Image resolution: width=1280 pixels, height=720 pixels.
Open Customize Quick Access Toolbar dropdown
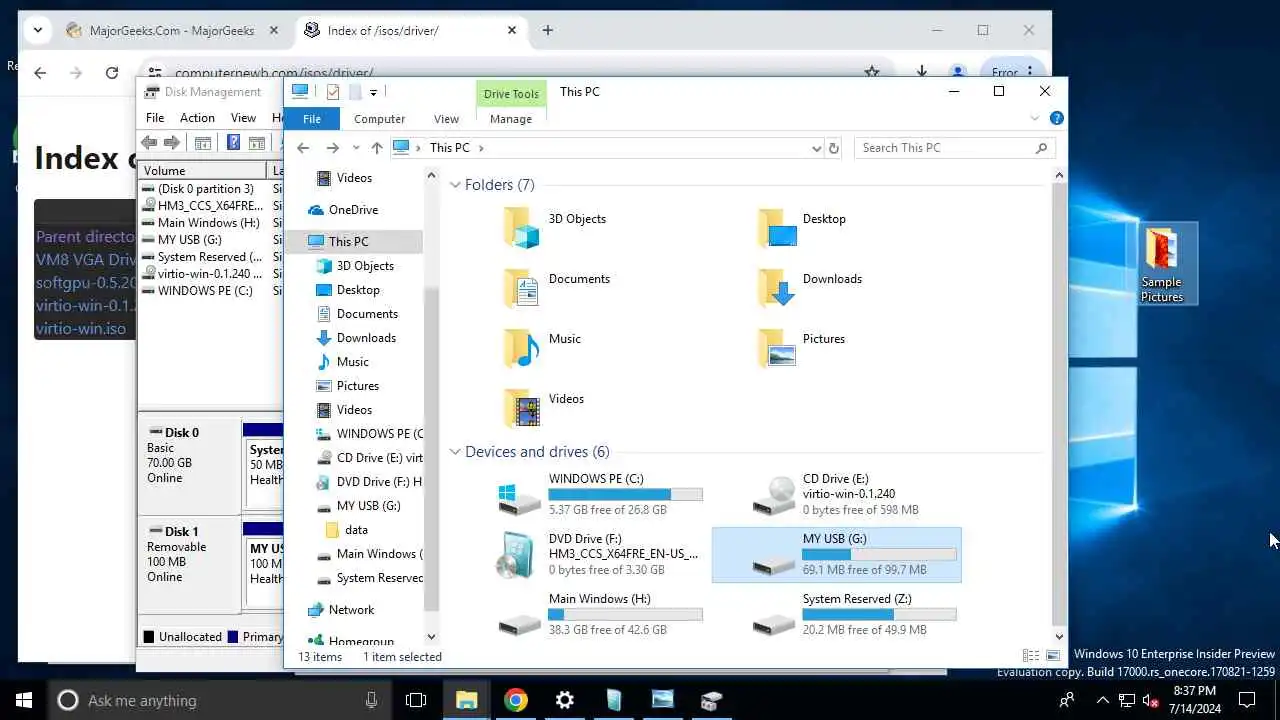click(x=373, y=92)
